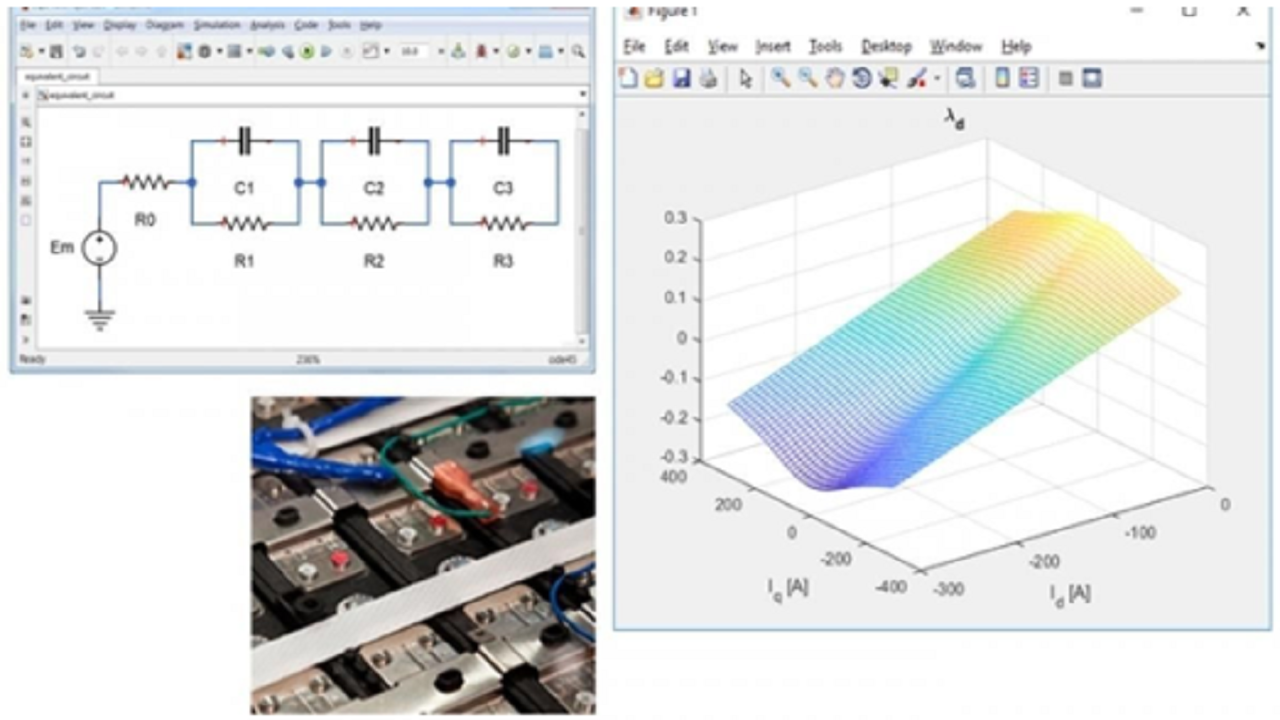1280x720 pixels.
Task: Click Open File icon in Figure 1 toolbar
Action: [x=654, y=78]
